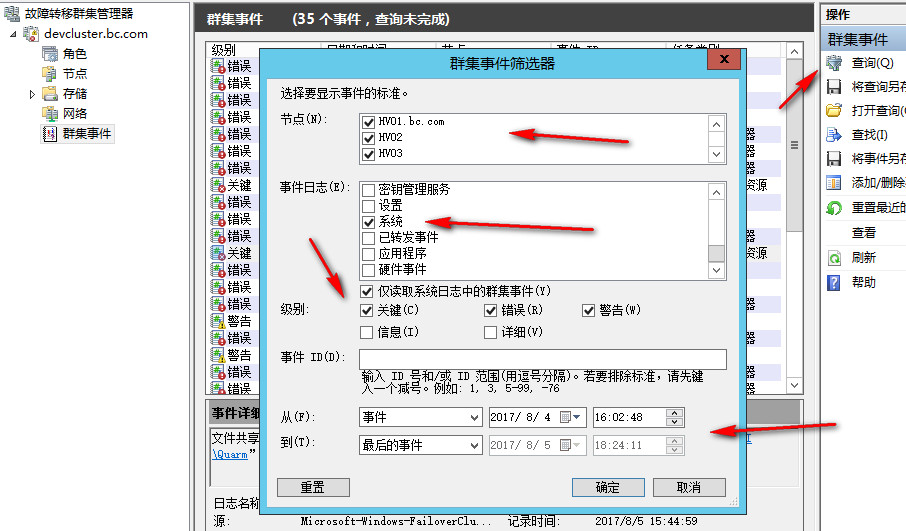Click the 查询(Q) action icon
The width and height of the screenshot is (906, 531).
point(834,62)
